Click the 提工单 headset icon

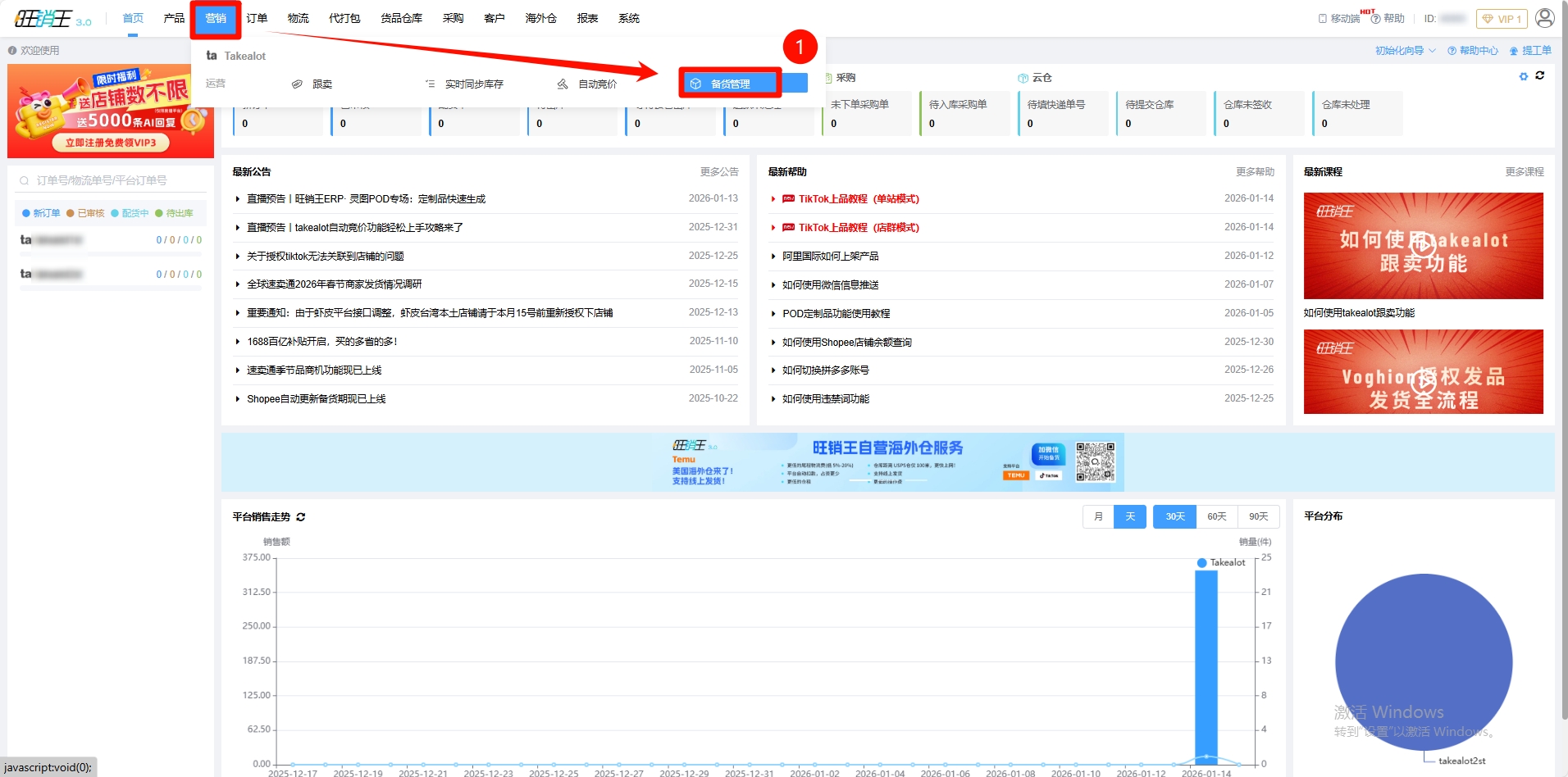tap(1514, 51)
